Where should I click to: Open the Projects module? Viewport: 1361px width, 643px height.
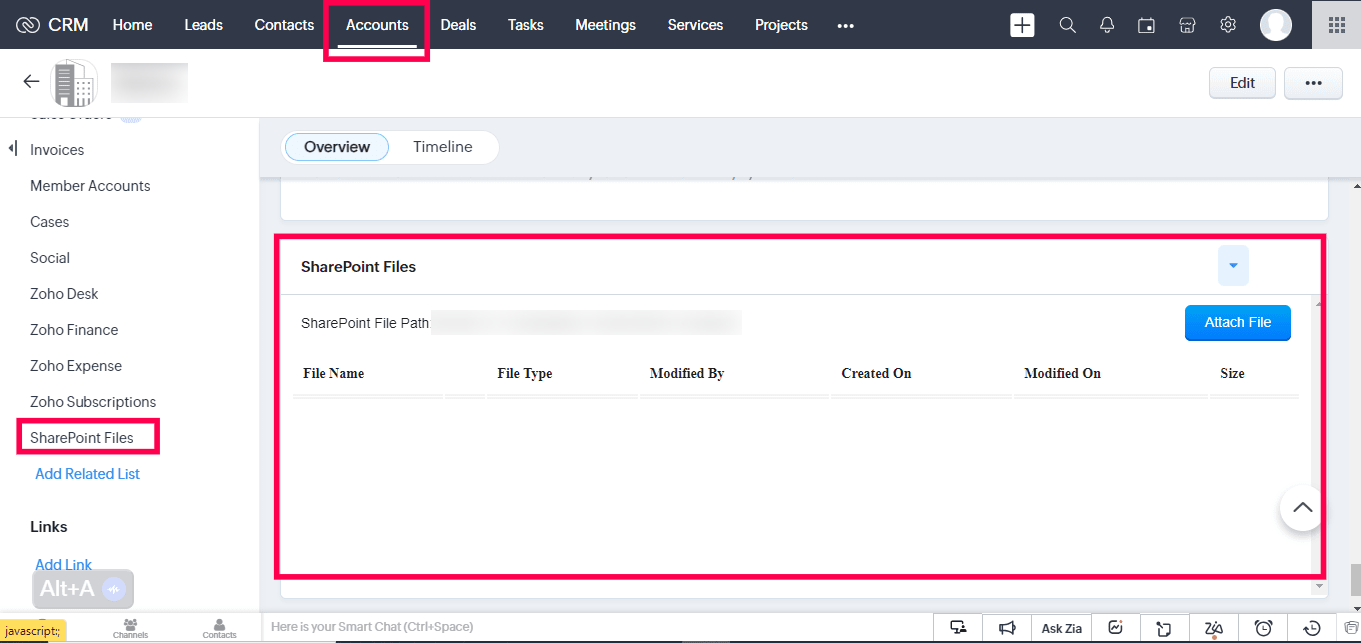click(781, 25)
